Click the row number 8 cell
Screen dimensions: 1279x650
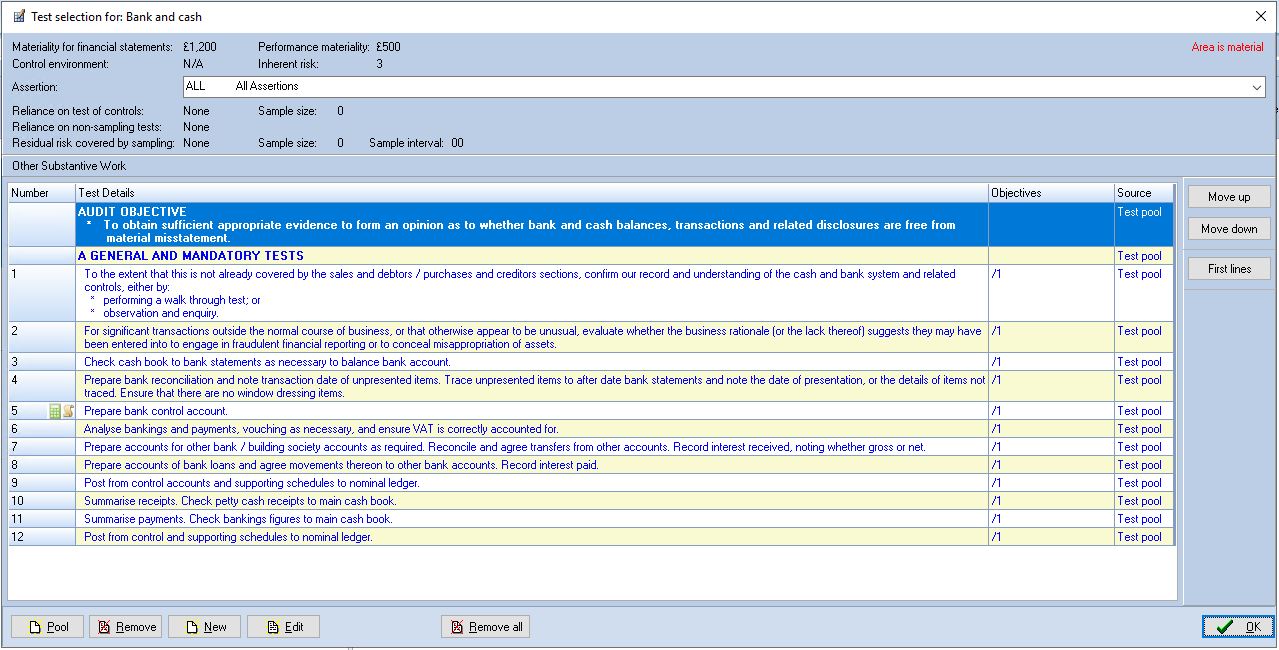tap(42, 465)
